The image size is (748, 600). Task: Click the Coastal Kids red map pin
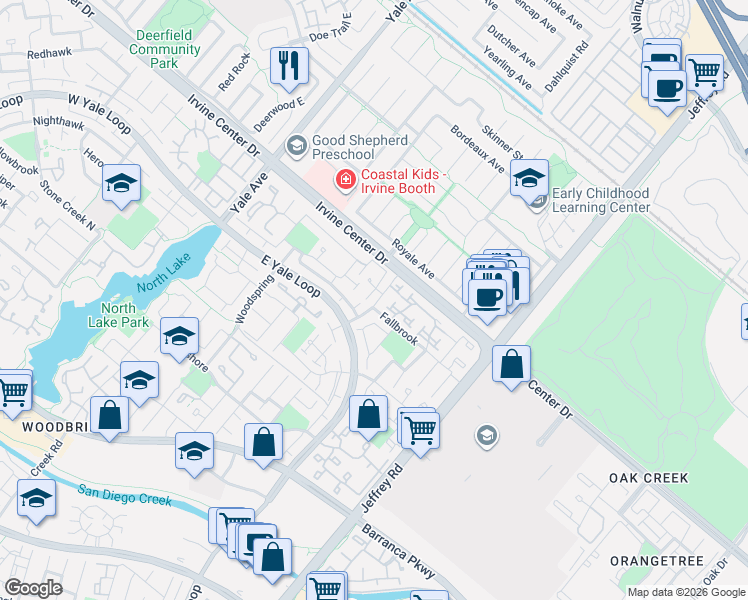click(x=345, y=181)
